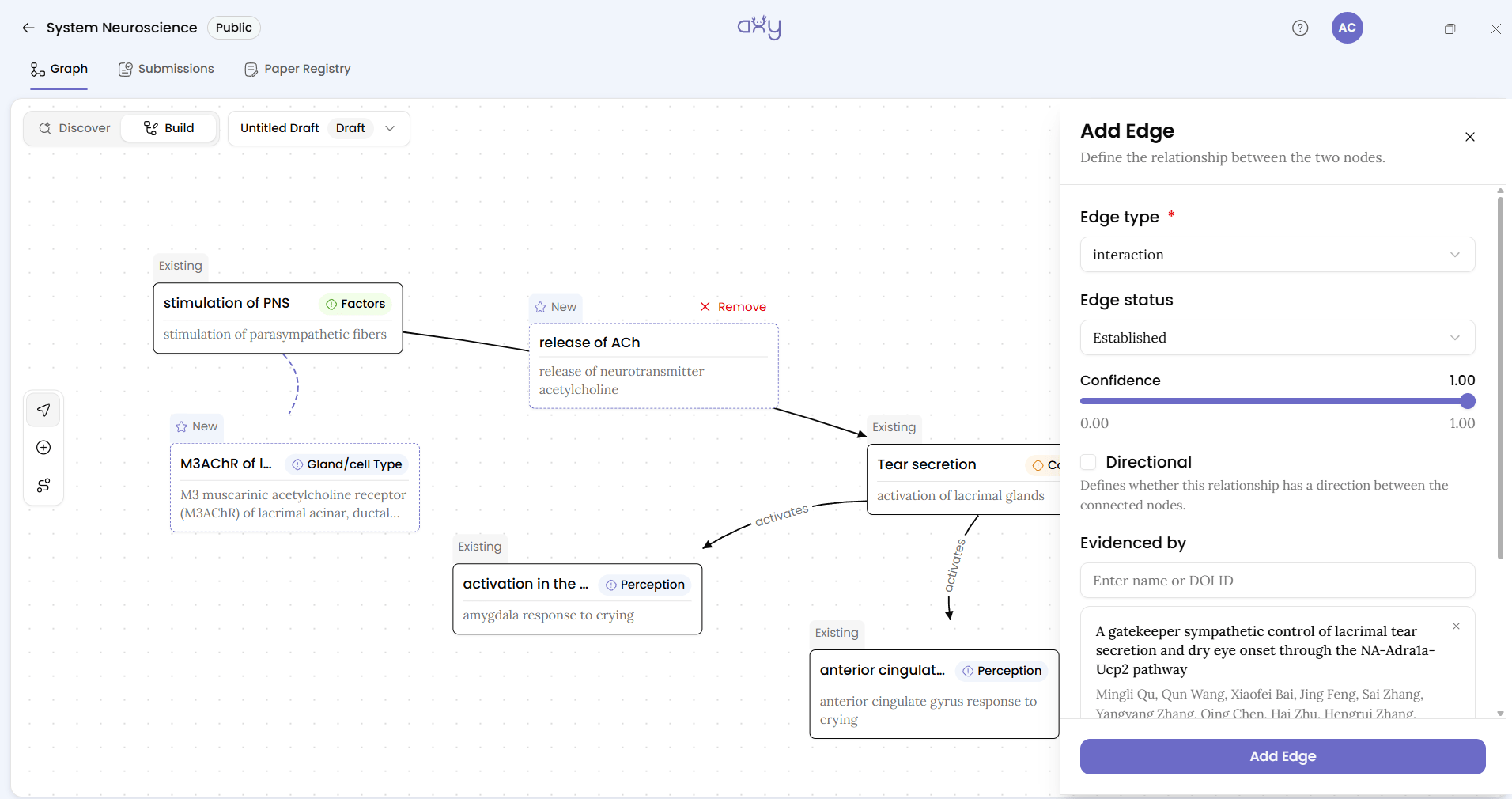Click the back arrow next to System Neuroscience

click(28, 28)
